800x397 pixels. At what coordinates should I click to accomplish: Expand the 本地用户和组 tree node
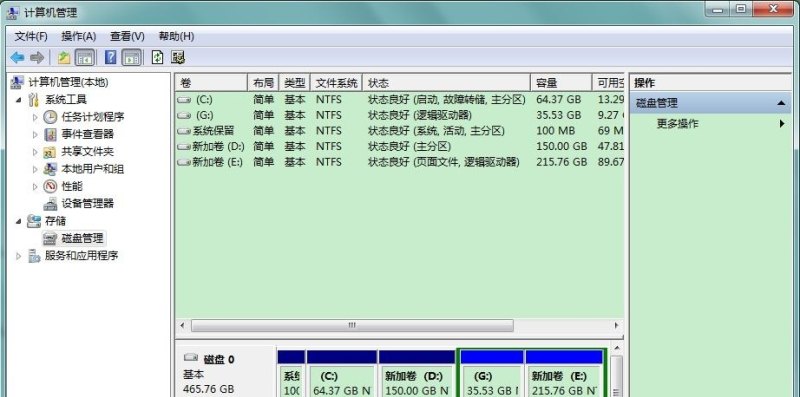tap(35, 169)
